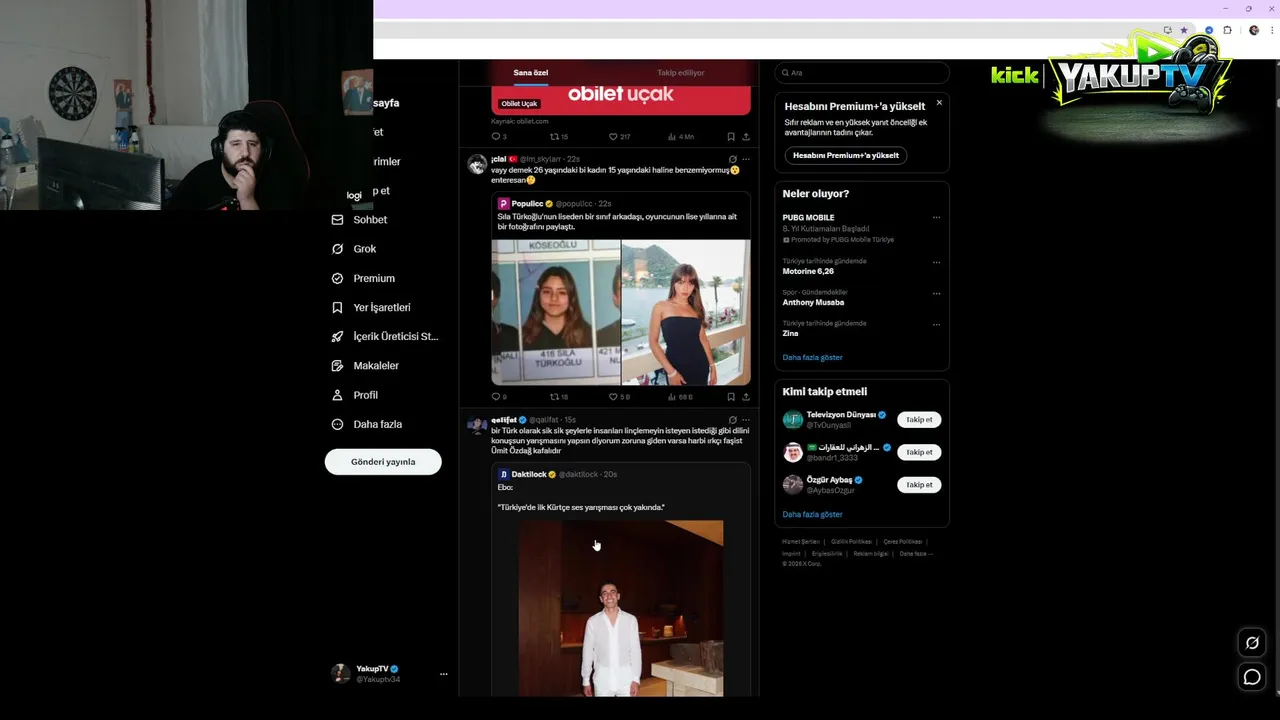The height and width of the screenshot is (720, 1280).
Task: Open YakupTV account switcher menu dots
Action: pos(443,674)
